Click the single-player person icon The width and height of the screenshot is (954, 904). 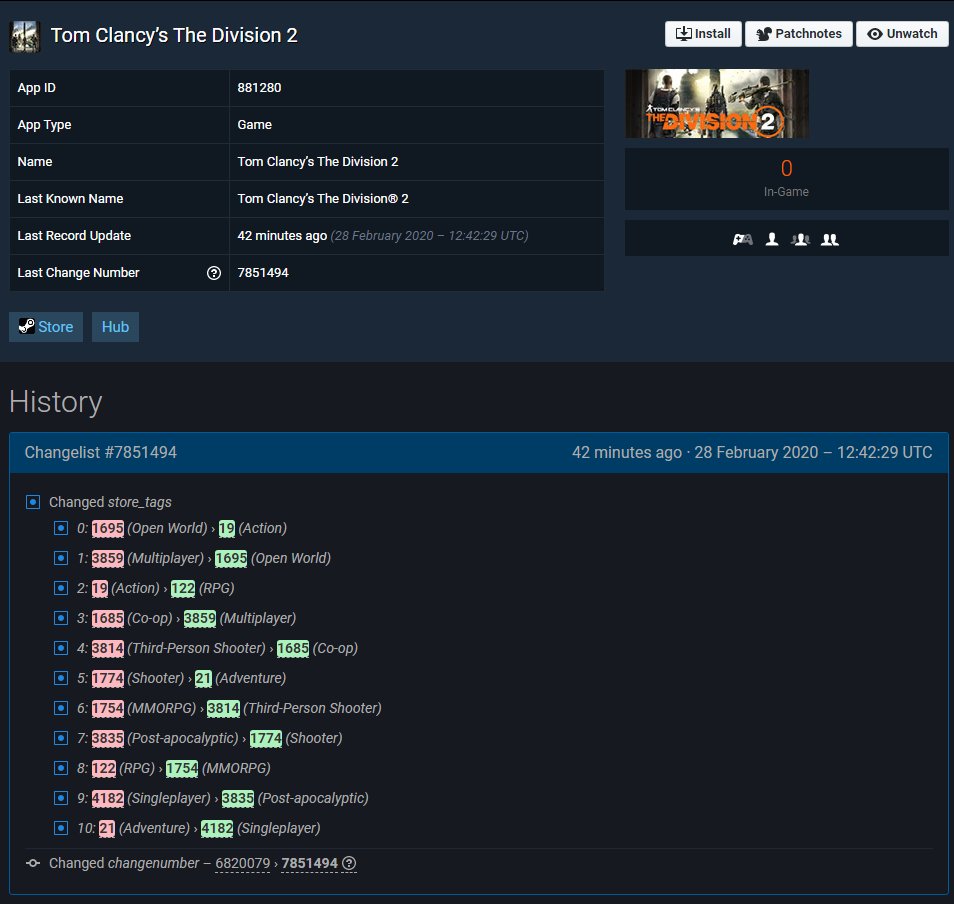(x=771, y=240)
